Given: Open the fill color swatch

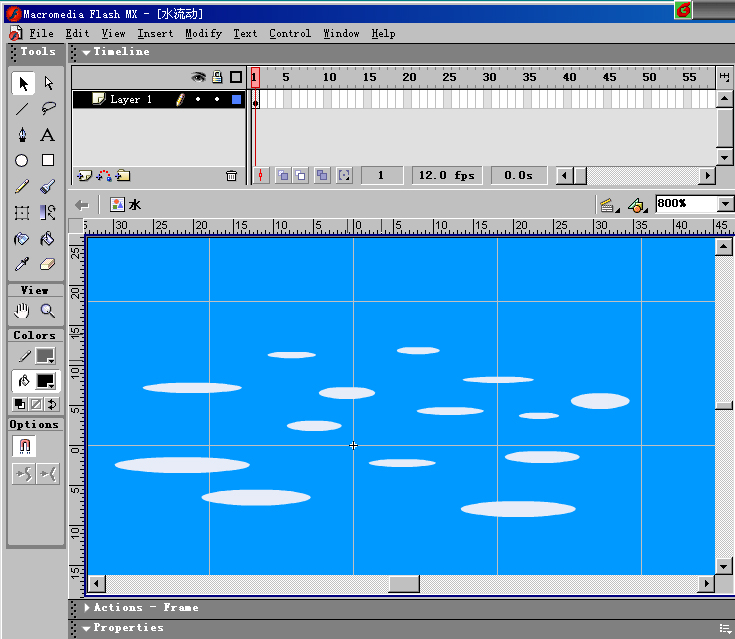Looking at the screenshot, I should [46, 381].
